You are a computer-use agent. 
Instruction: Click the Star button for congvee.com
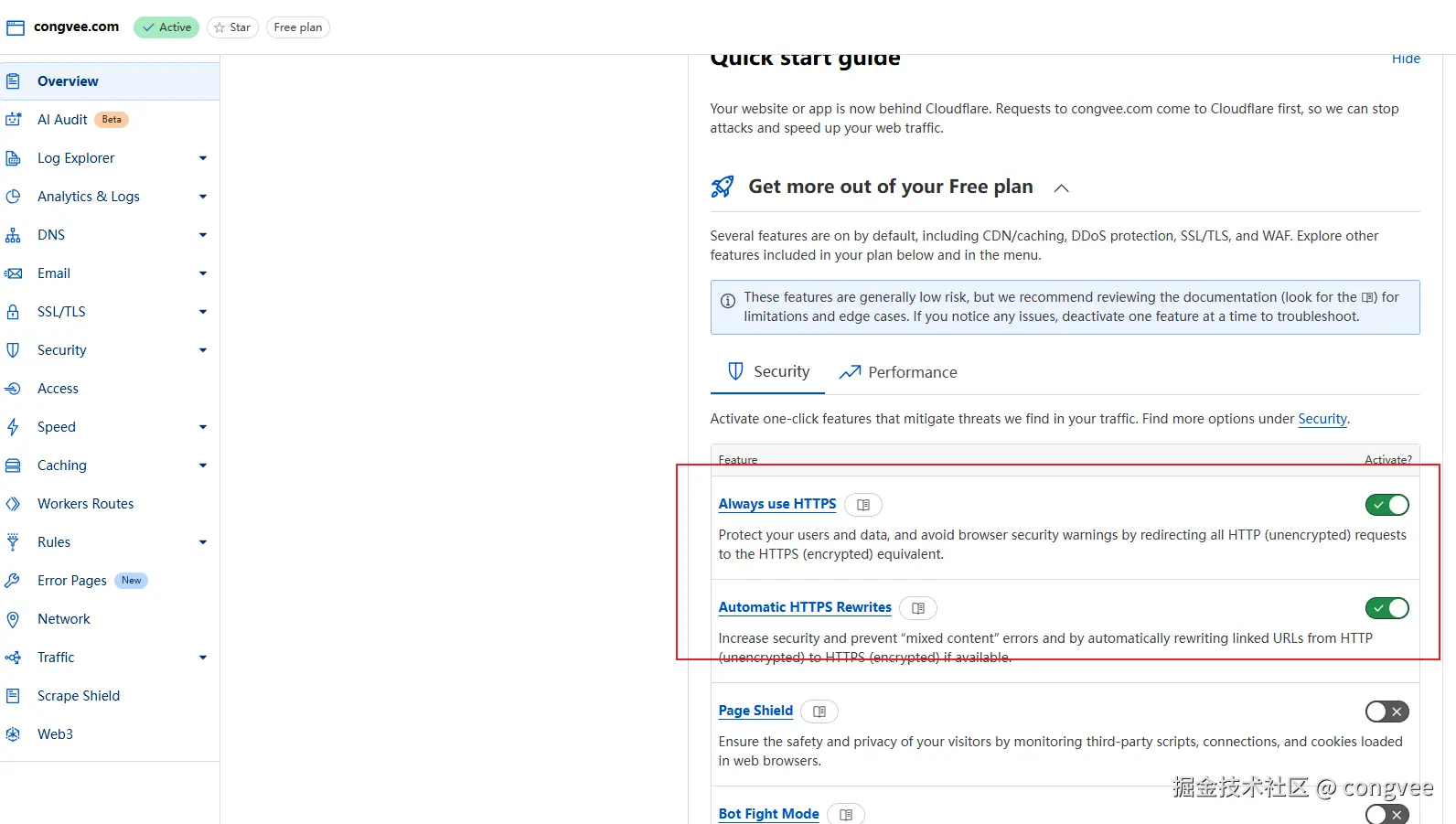(232, 27)
